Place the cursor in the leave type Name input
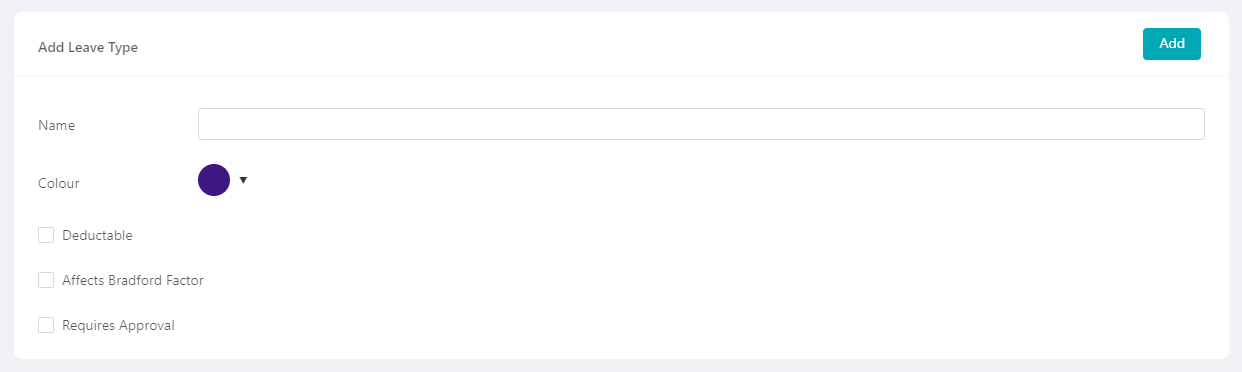Screen dimensions: 1242x372 [701, 124]
